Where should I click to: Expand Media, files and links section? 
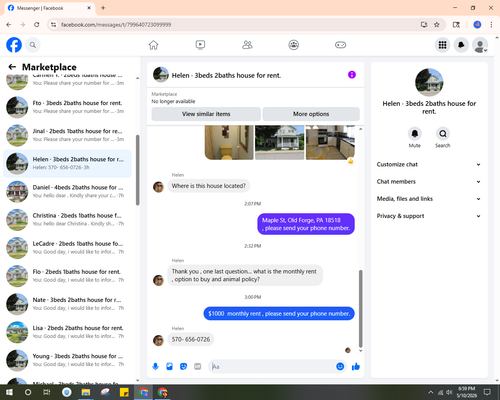429,199
